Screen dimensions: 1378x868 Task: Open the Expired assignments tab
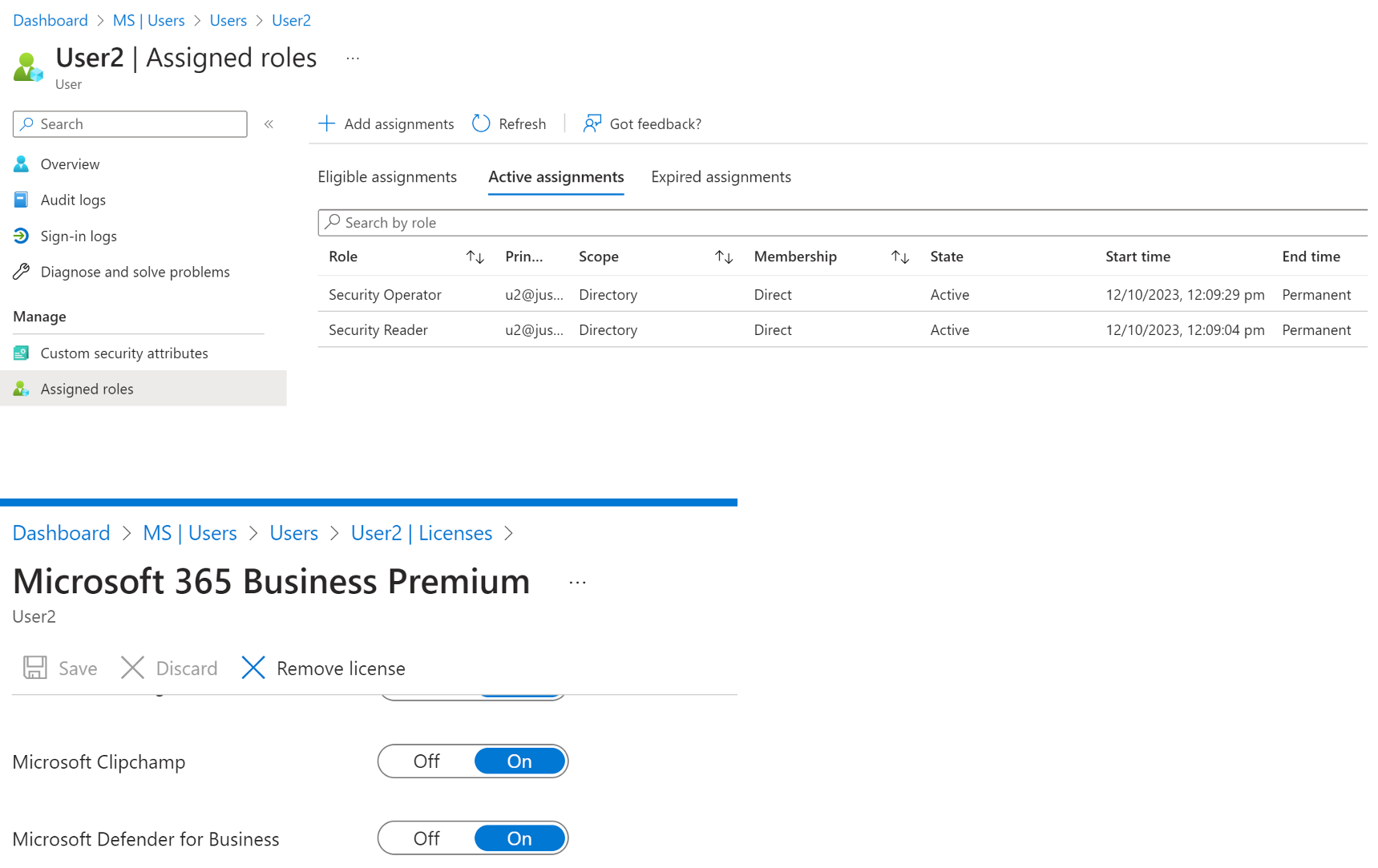pyautogui.click(x=720, y=176)
